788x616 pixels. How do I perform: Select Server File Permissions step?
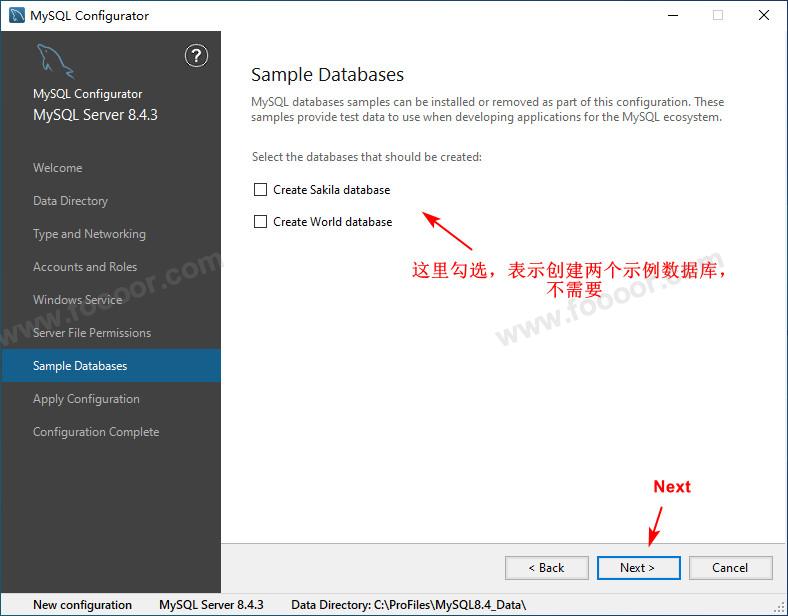click(x=92, y=333)
